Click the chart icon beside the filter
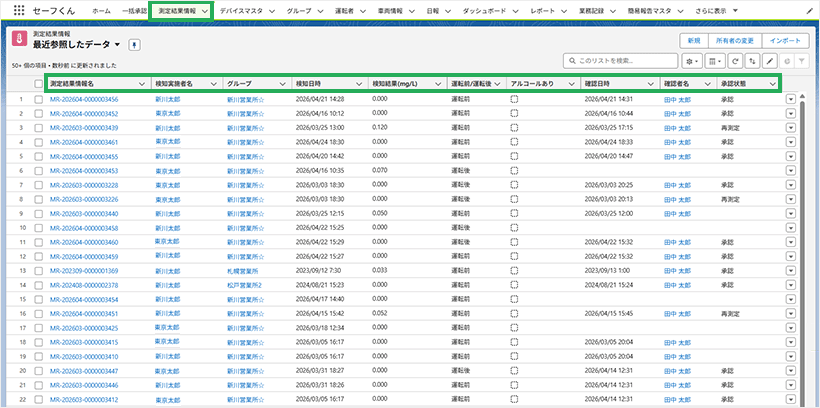Viewport: 820px width, 408px height. tap(786, 61)
